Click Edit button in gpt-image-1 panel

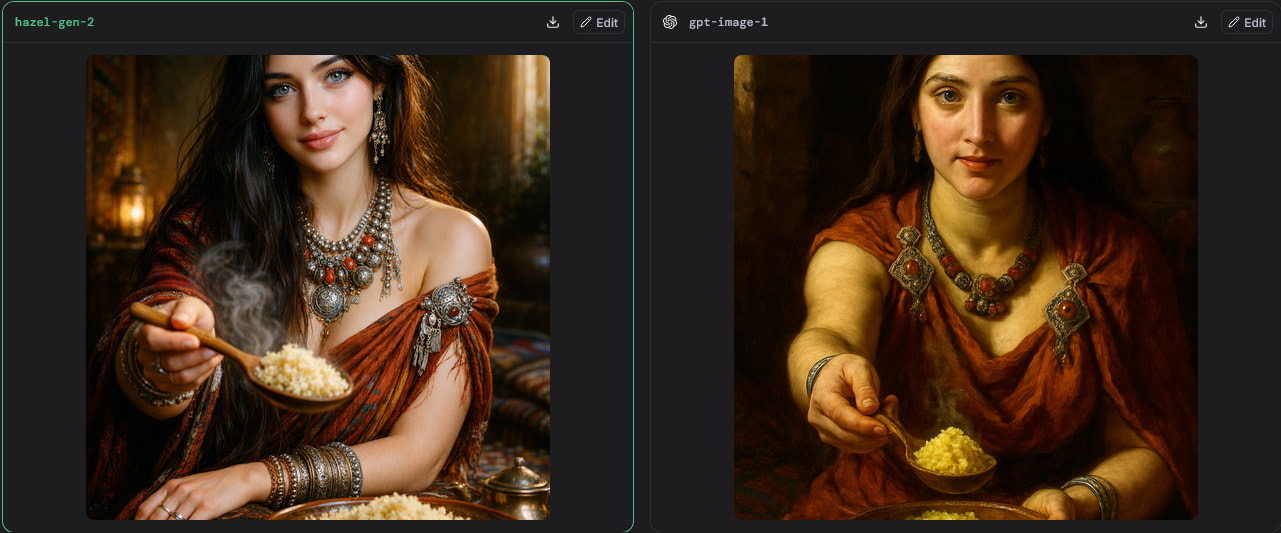point(1247,22)
